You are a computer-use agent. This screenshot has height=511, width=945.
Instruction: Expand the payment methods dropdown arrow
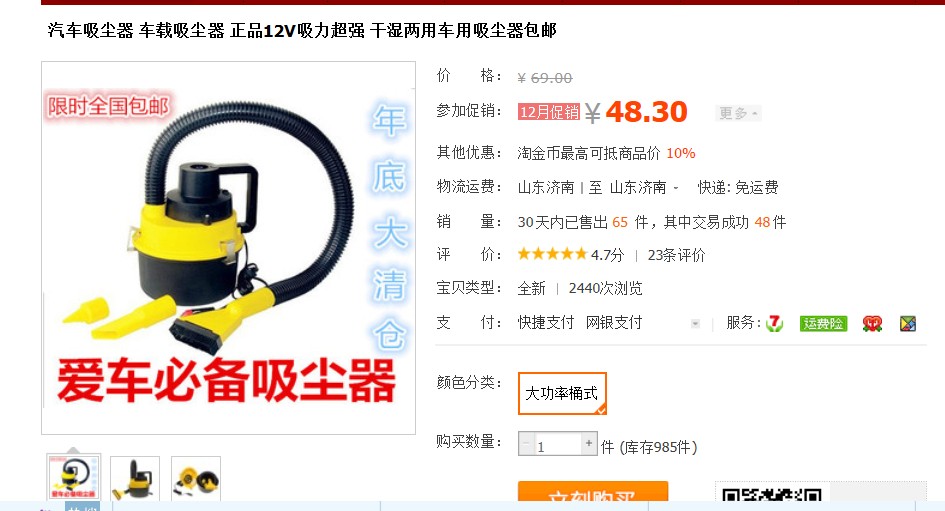click(x=695, y=324)
